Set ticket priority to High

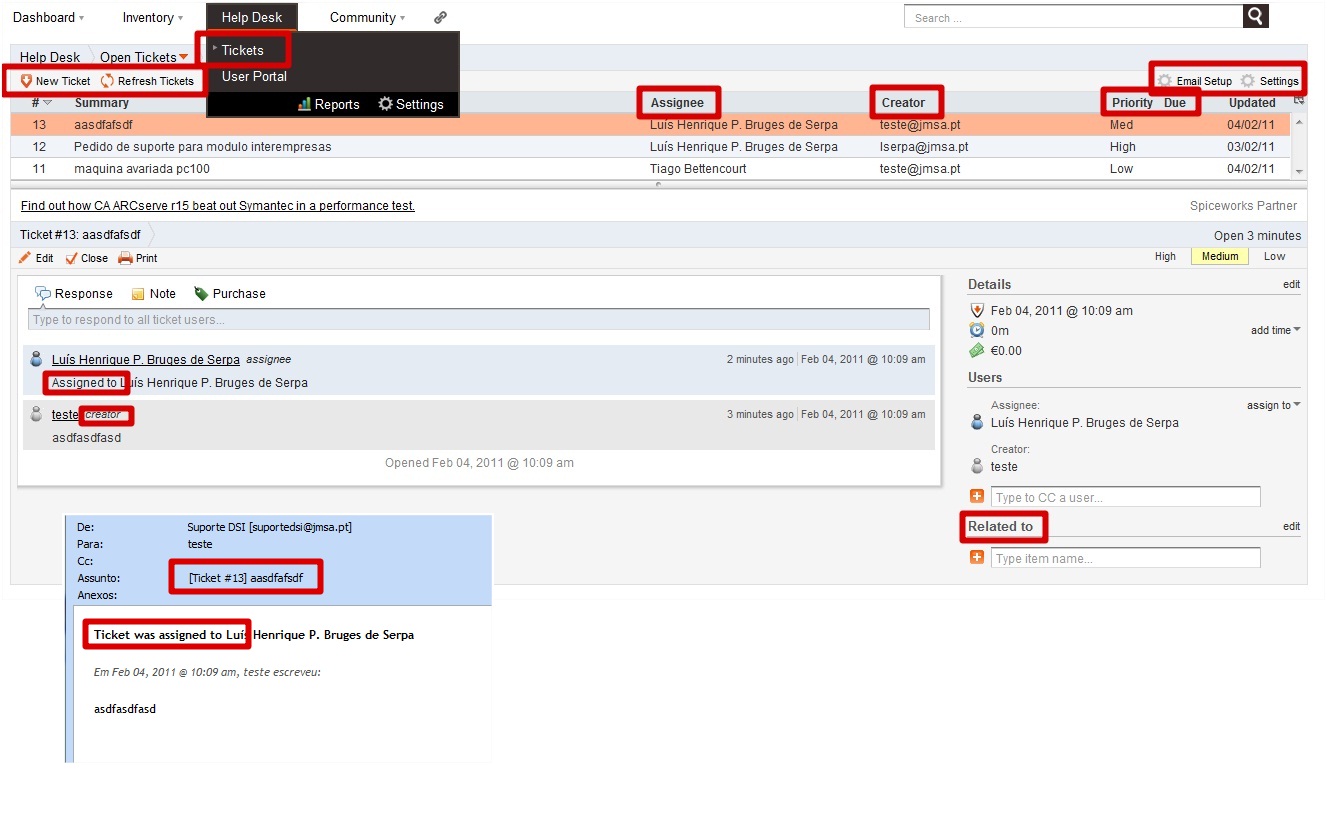coord(1165,256)
